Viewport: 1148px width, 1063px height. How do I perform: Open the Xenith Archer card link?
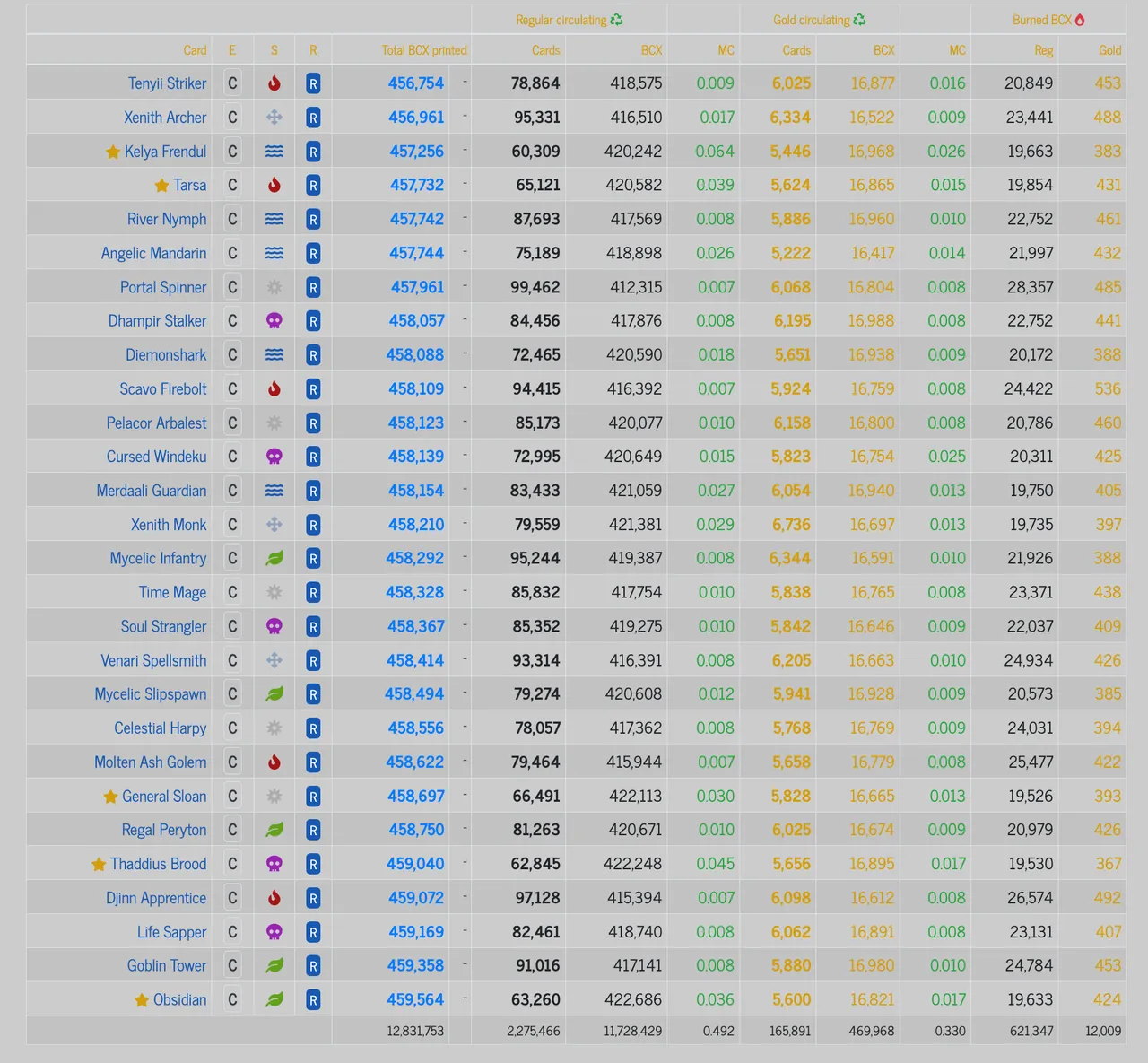165,118
